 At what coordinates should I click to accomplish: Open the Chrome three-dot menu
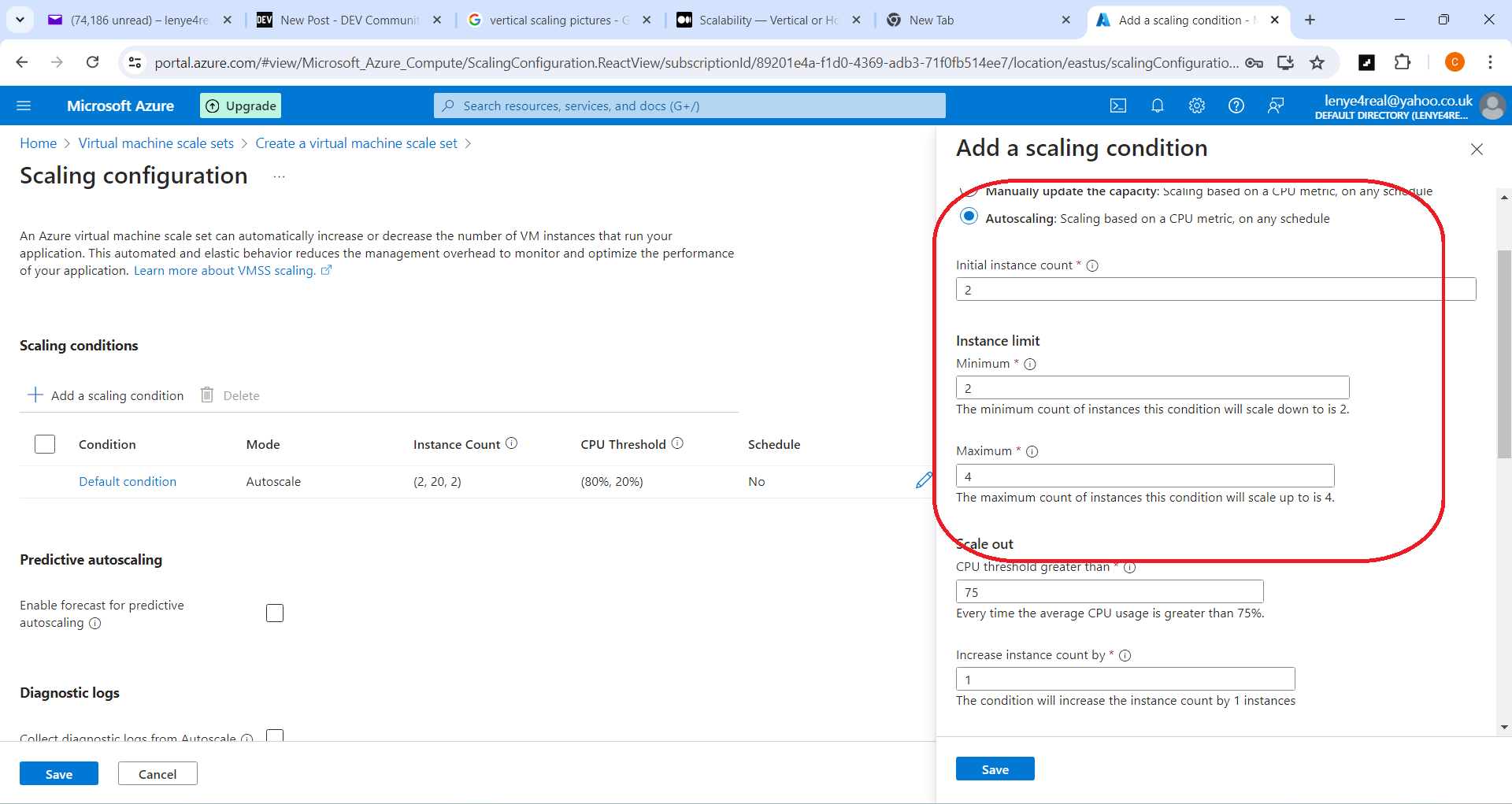pos(1490,62)
